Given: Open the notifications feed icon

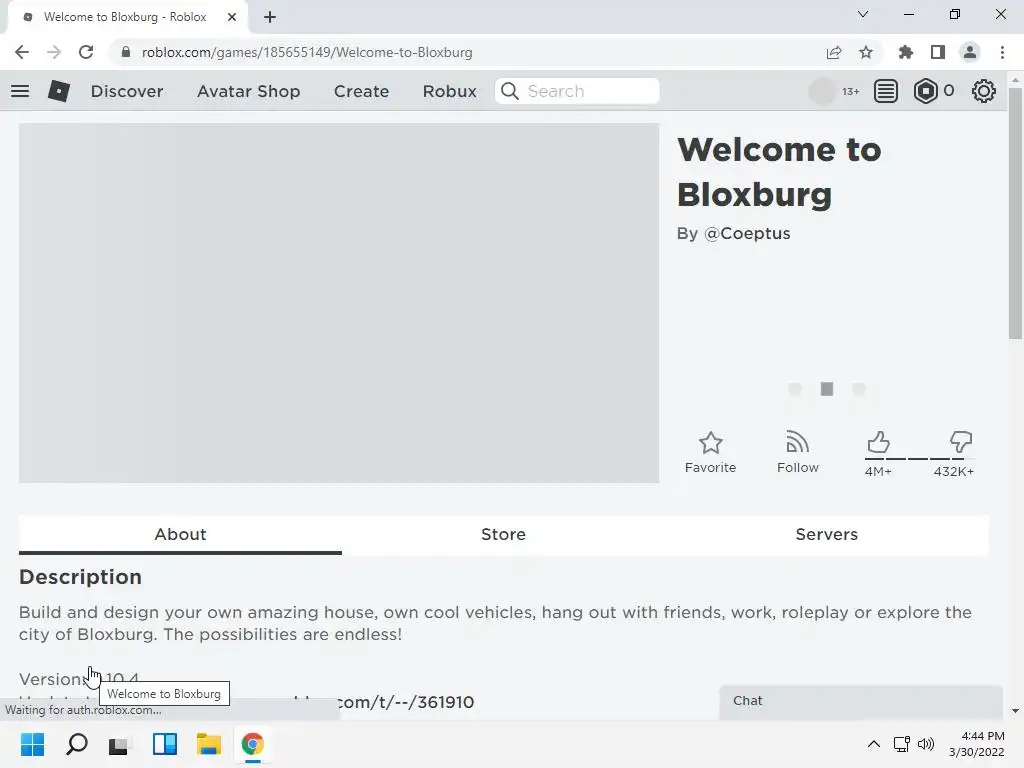Looking at the screenshot, I should (886, 91).
